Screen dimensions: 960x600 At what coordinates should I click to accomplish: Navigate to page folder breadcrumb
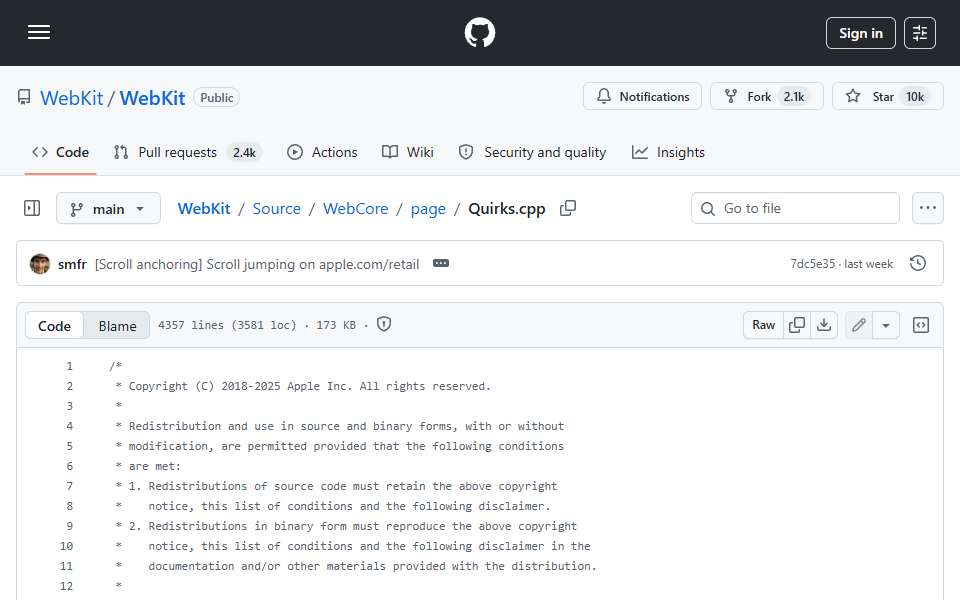coord(428,209)
